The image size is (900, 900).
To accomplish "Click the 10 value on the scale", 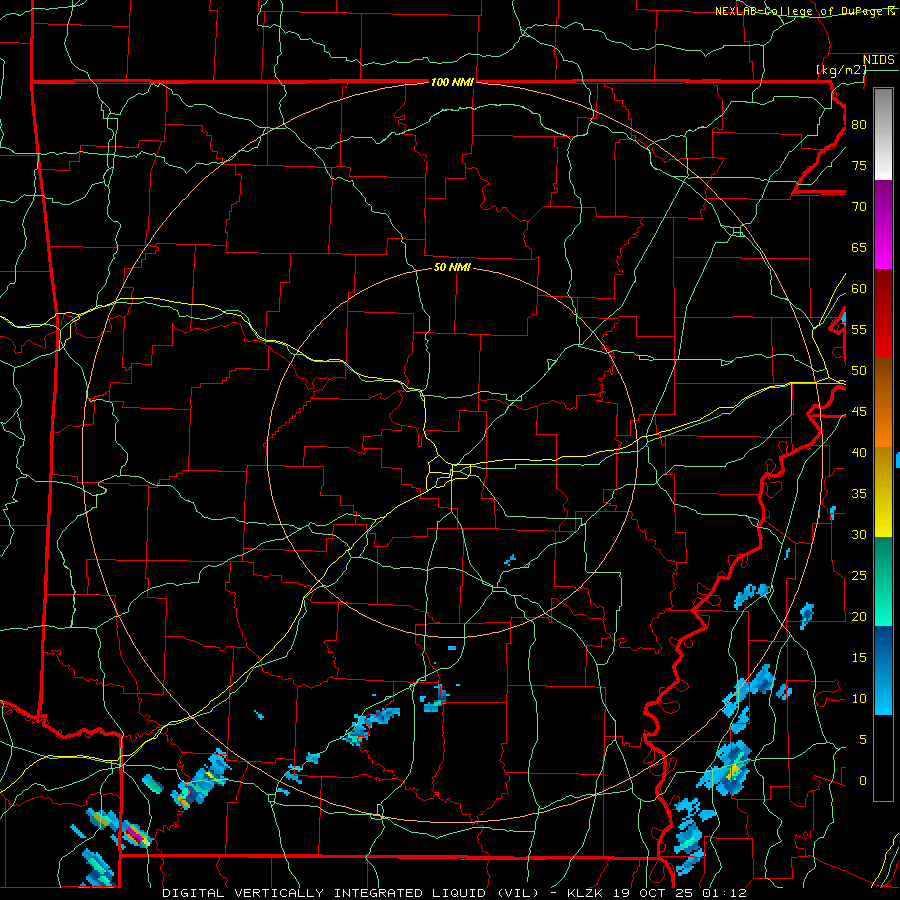I will (x=859, y=699).
